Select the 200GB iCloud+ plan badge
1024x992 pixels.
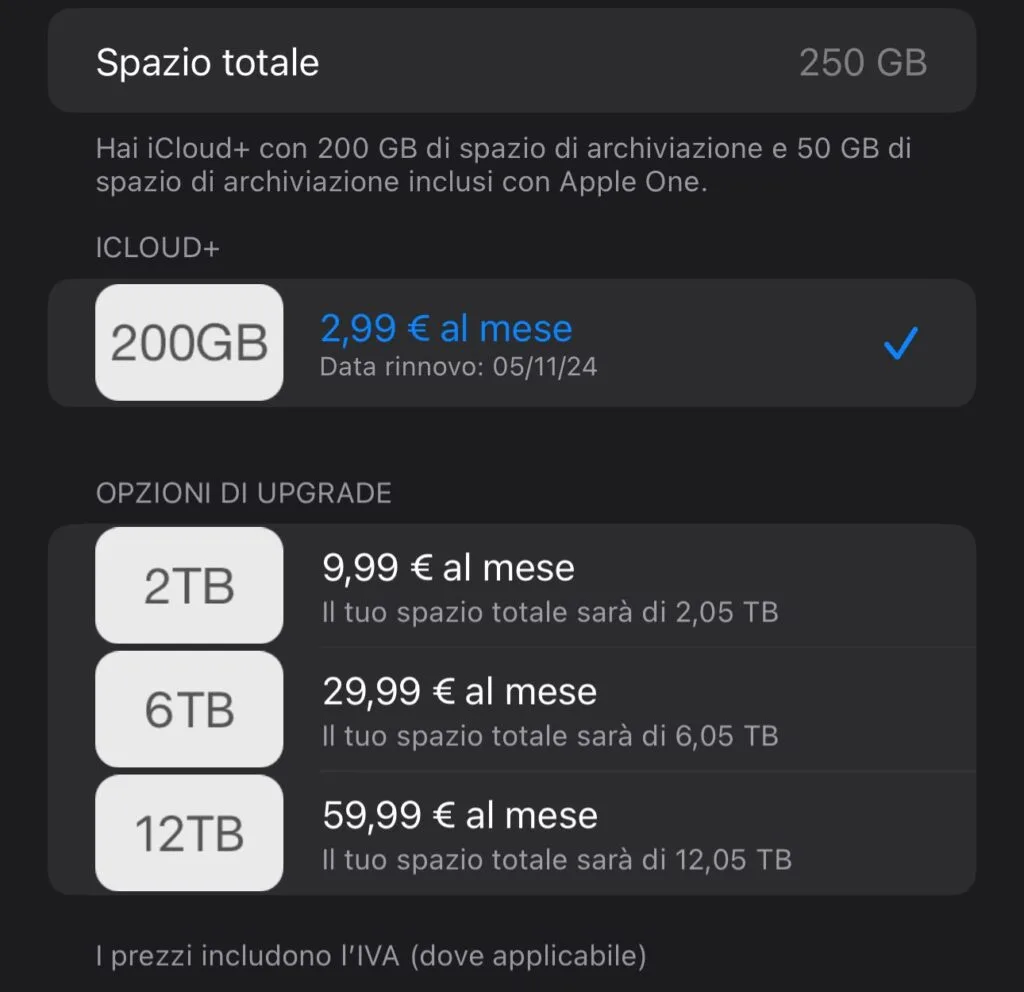[x=189, y=343]
